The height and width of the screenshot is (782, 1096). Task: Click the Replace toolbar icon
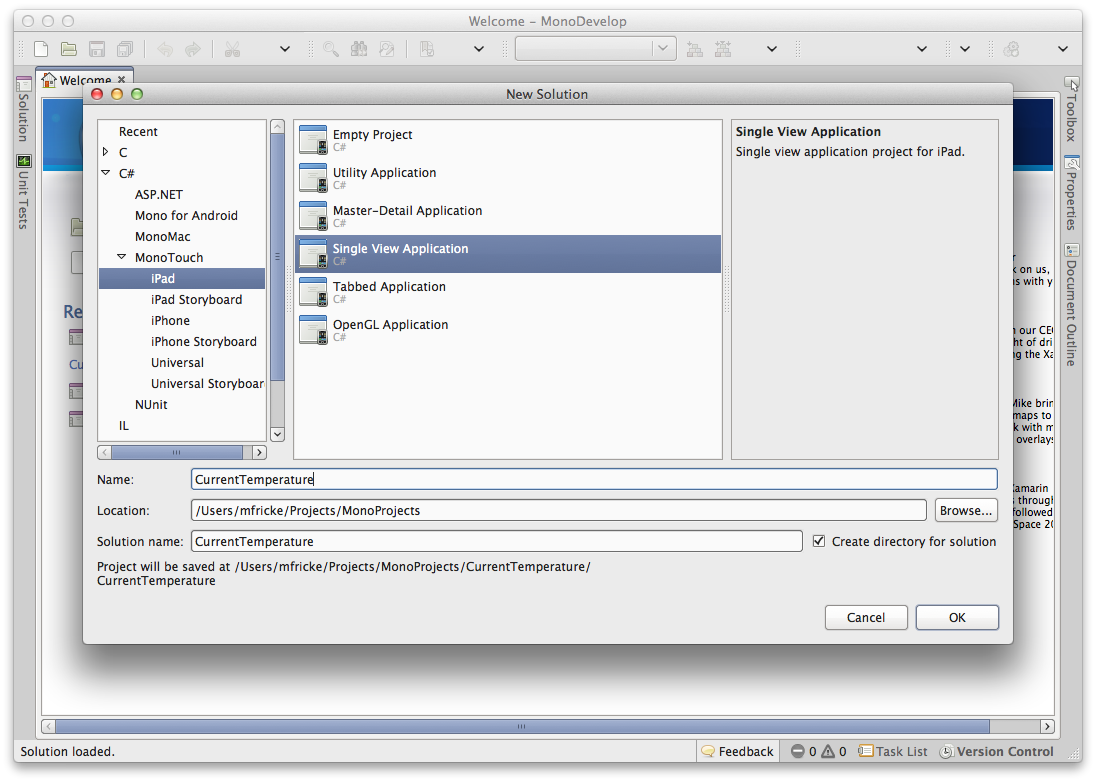387,49
